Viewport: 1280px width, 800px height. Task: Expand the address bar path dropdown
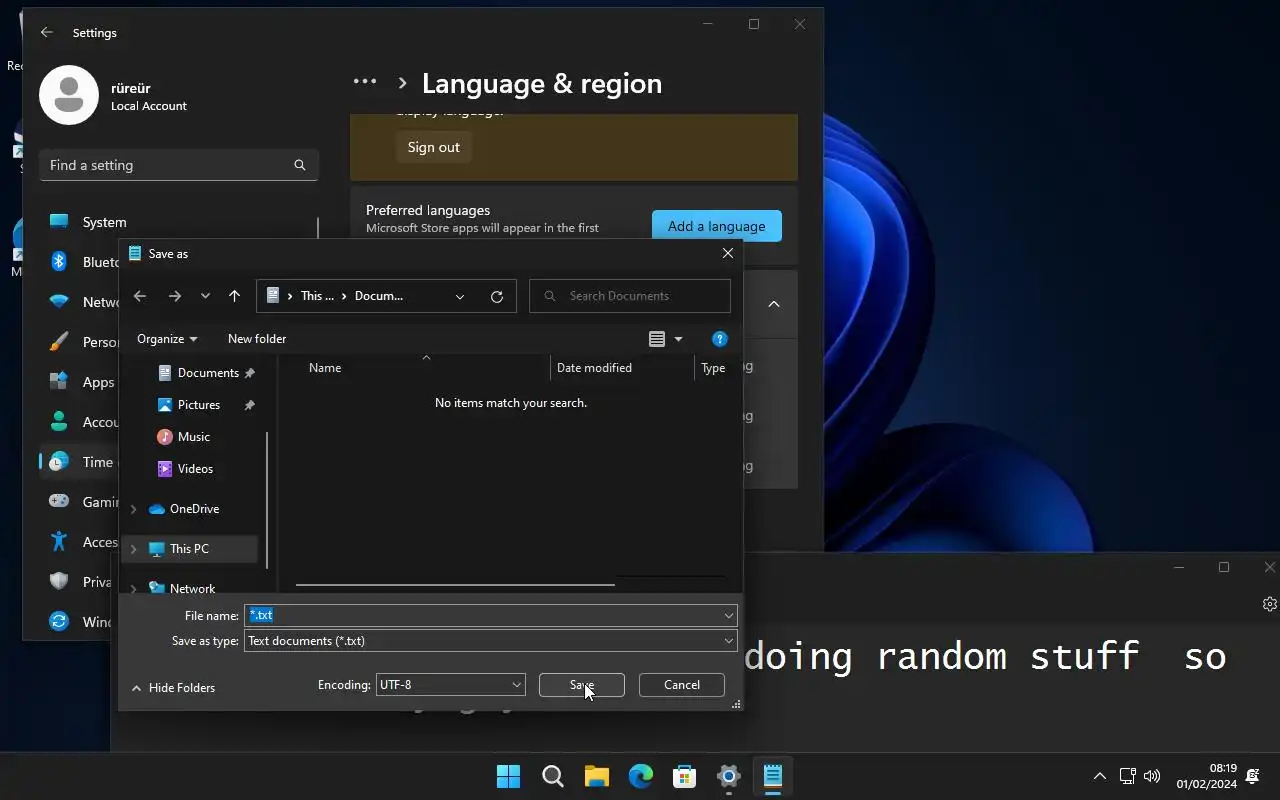[x=460, y=296]
